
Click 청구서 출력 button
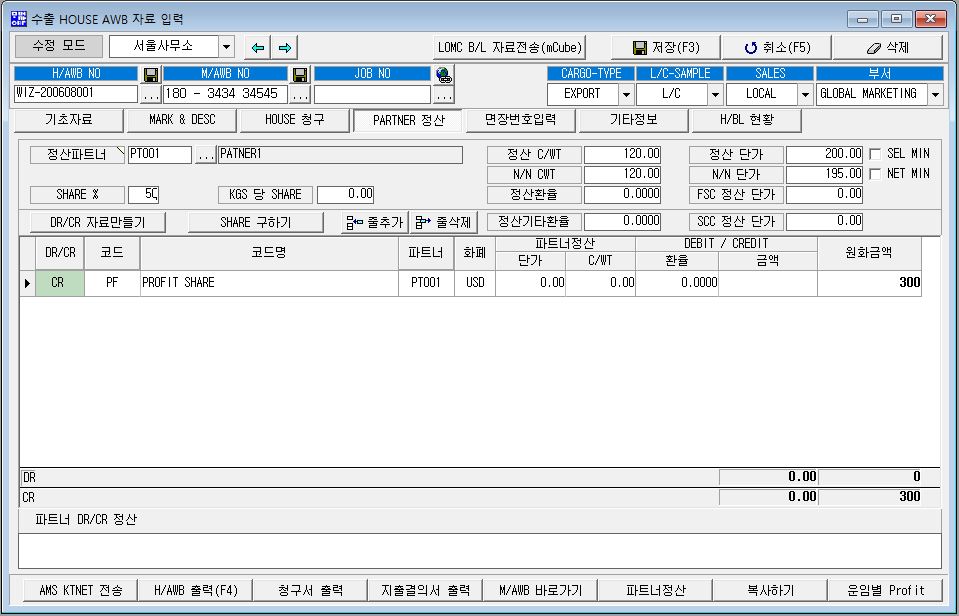pyautogui.click(x=311, y=590)
